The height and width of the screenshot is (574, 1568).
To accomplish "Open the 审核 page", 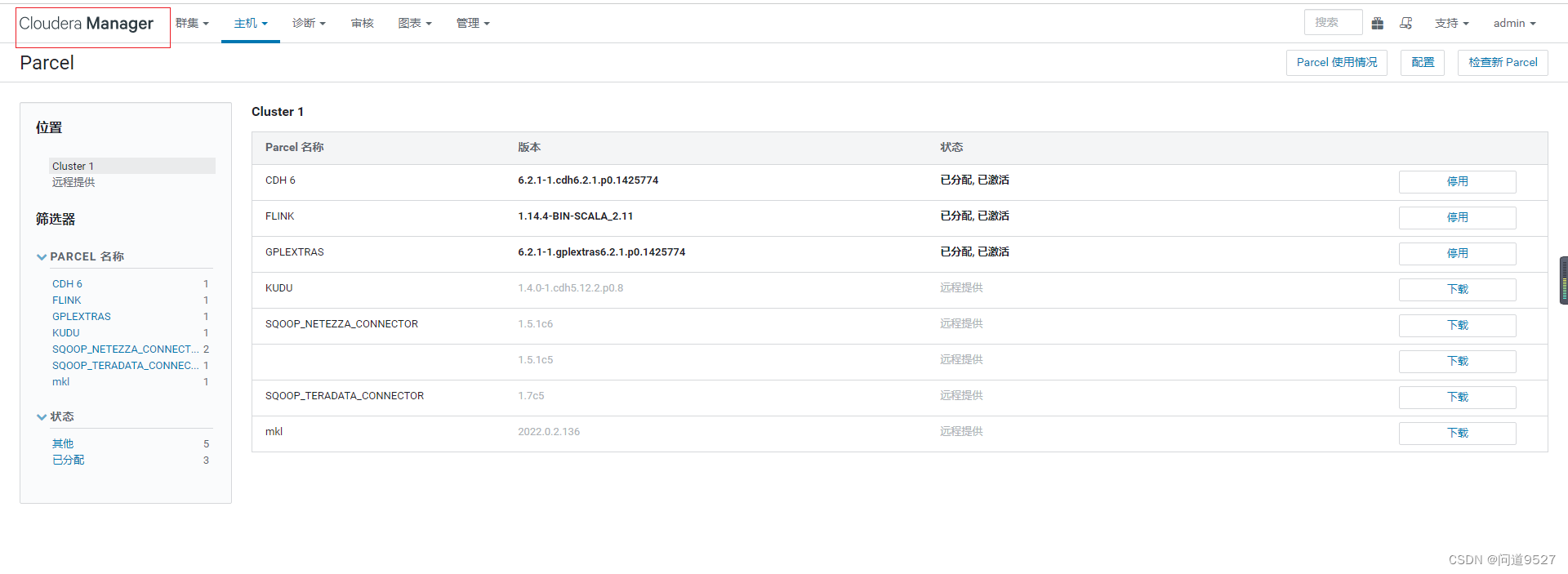I will (x=362, y=23).
